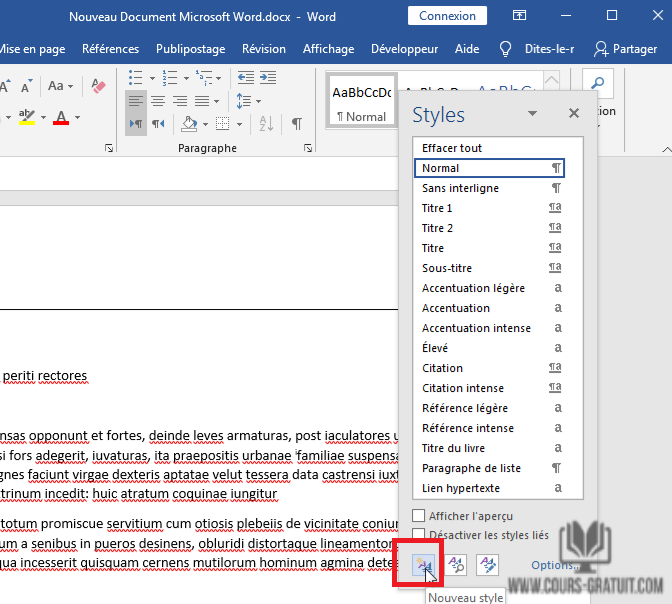Image resolution: width=672 pixels, height=604 pixels.
Task: Open the Style Inspector button
Action: point(455,565)
